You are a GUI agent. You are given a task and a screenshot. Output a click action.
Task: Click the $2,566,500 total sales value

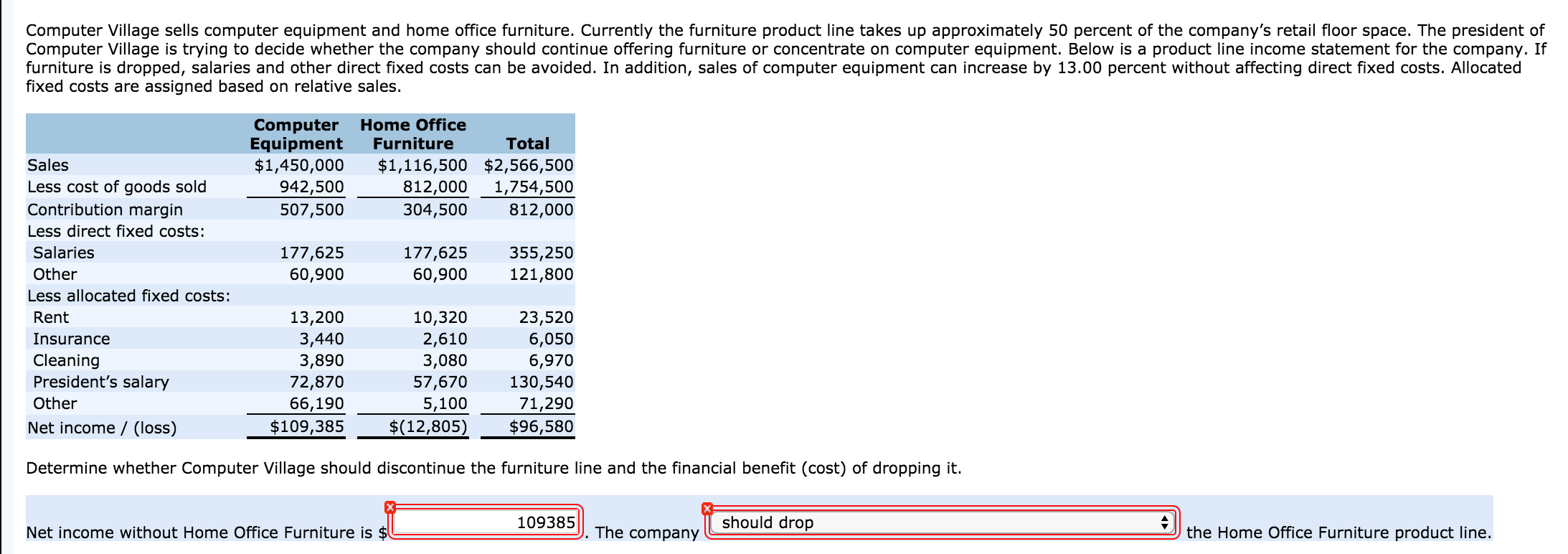pyautogui.click(x=529, y=165)
